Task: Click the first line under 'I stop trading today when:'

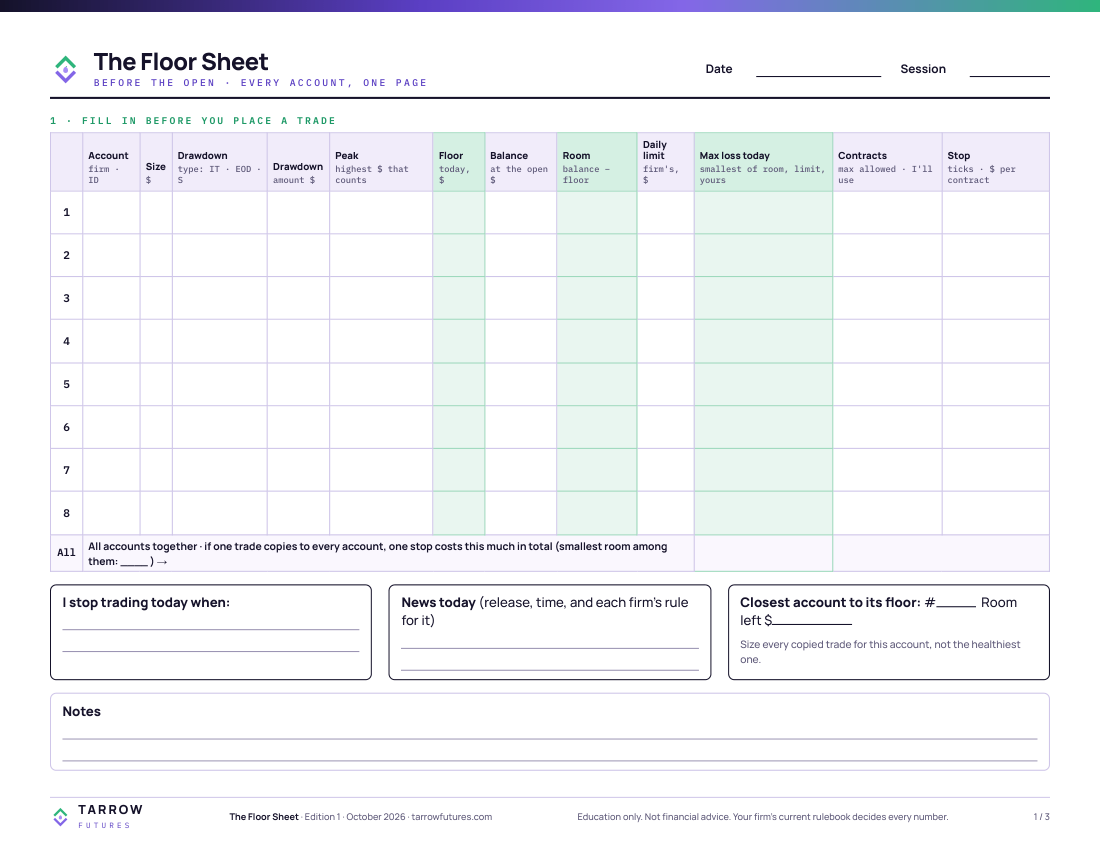Action: coord(210,629)
